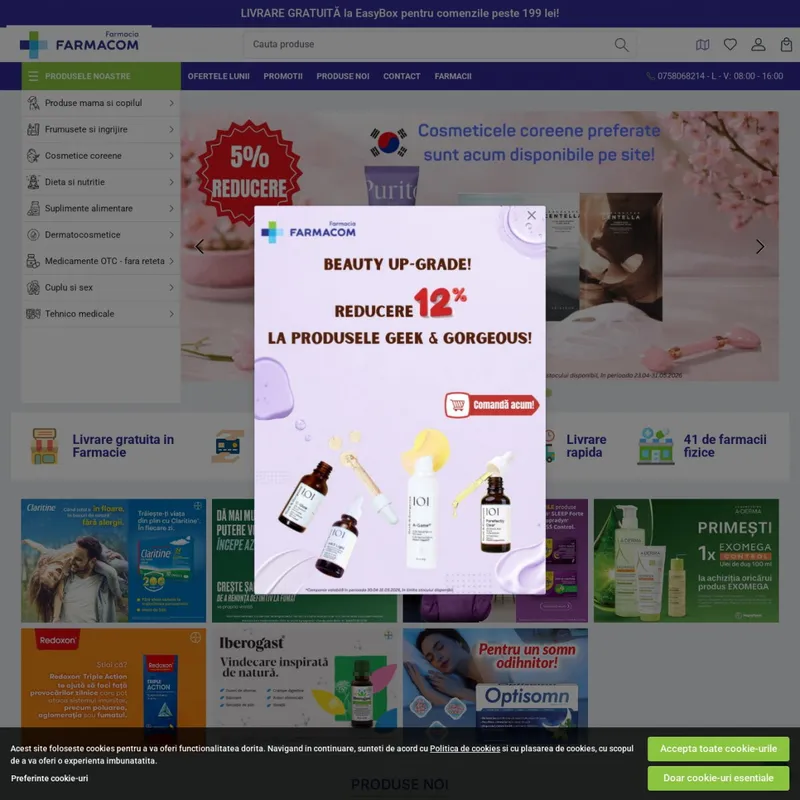Click the Cosmetice coreene category label

(83, 156)
